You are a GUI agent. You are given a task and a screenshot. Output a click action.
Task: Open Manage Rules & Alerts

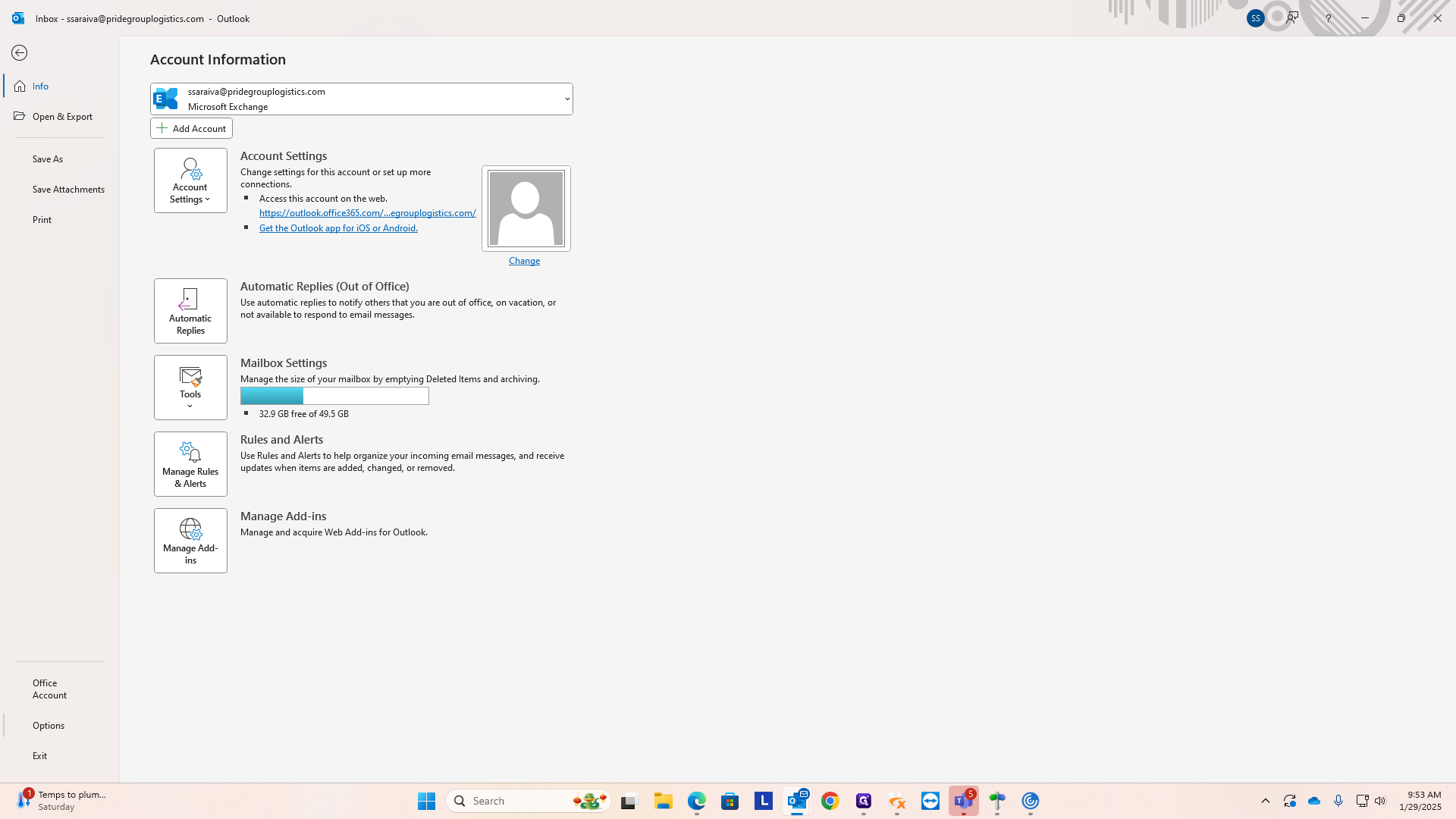point(190,464)
